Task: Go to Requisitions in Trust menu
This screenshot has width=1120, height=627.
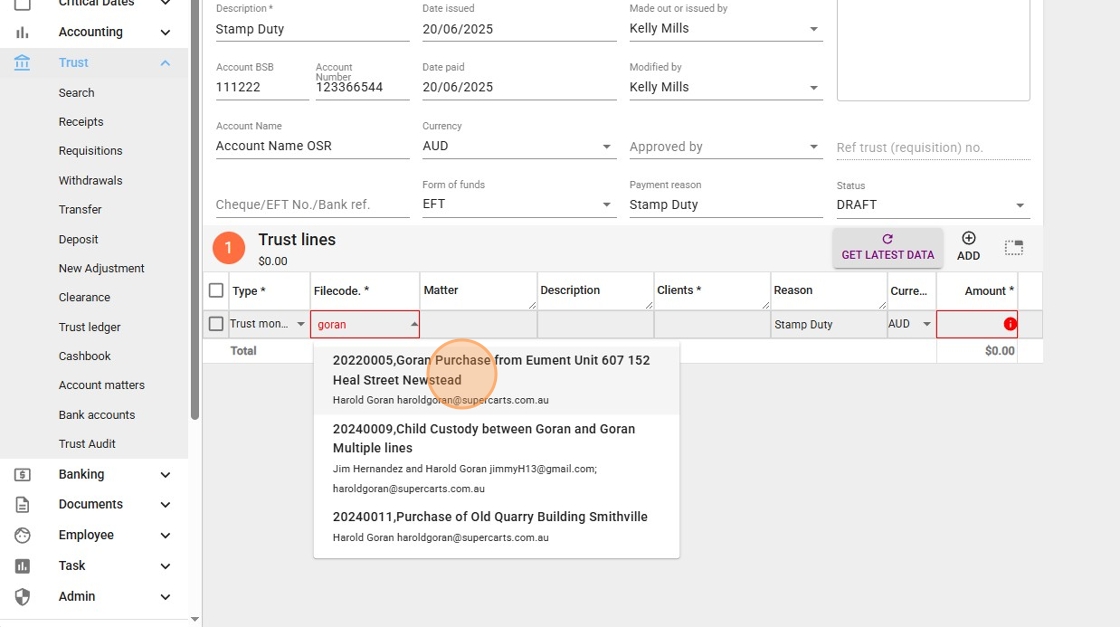Action: (90, 151)
